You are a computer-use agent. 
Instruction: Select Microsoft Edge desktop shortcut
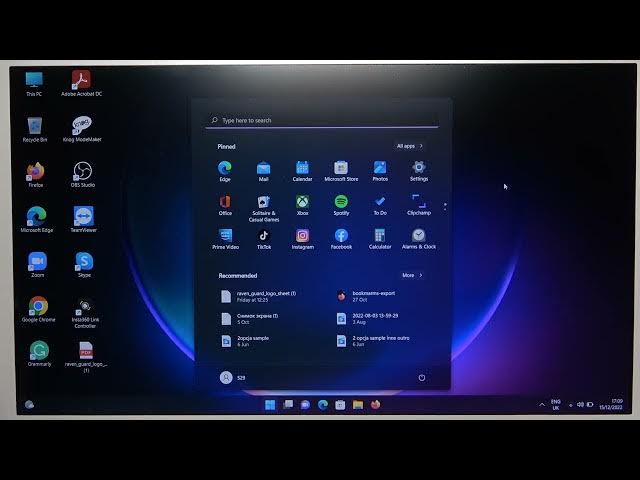pyautogui.click(x=36, y=220)
